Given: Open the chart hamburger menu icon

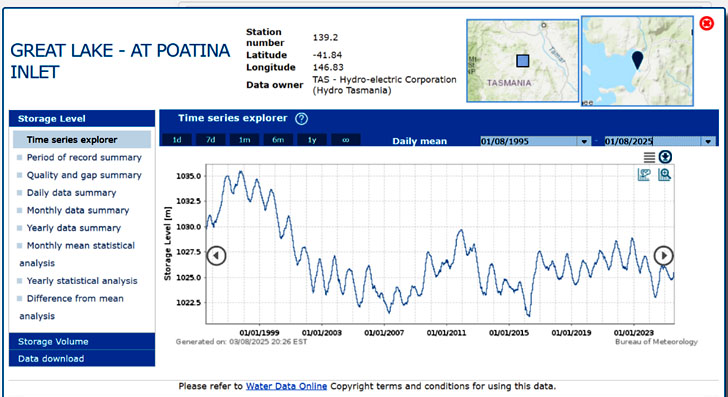Looking at the screenshot, I should pyautogui.click(x=649, y=157).
